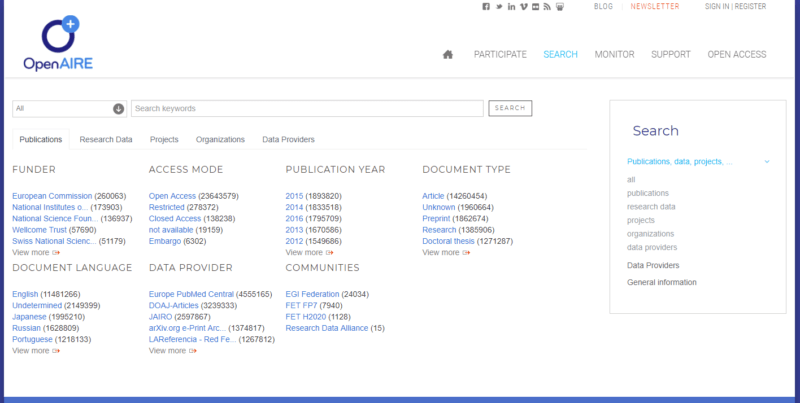Open sidebar 'all' search link
This screenshot has width=800, height=403.
(x=631, y=180)
